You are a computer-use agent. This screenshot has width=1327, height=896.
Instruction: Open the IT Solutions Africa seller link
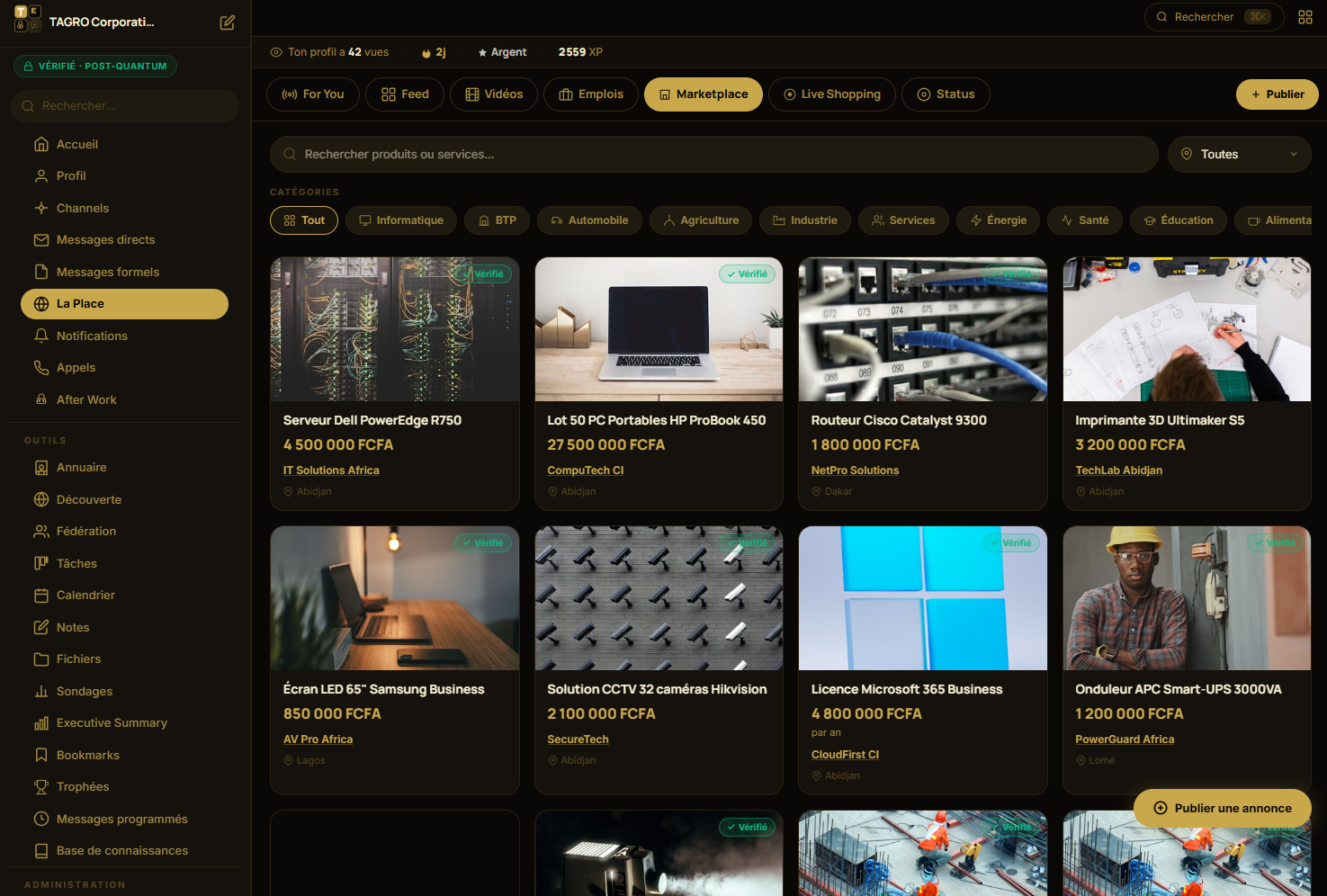[331, 470]
